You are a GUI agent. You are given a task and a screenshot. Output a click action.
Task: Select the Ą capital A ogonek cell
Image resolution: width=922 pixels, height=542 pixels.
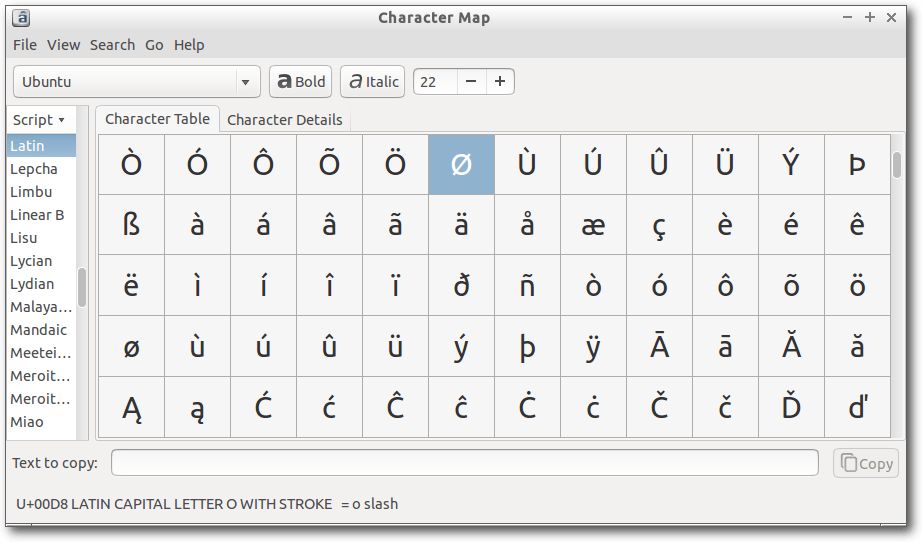coord(132,407)
